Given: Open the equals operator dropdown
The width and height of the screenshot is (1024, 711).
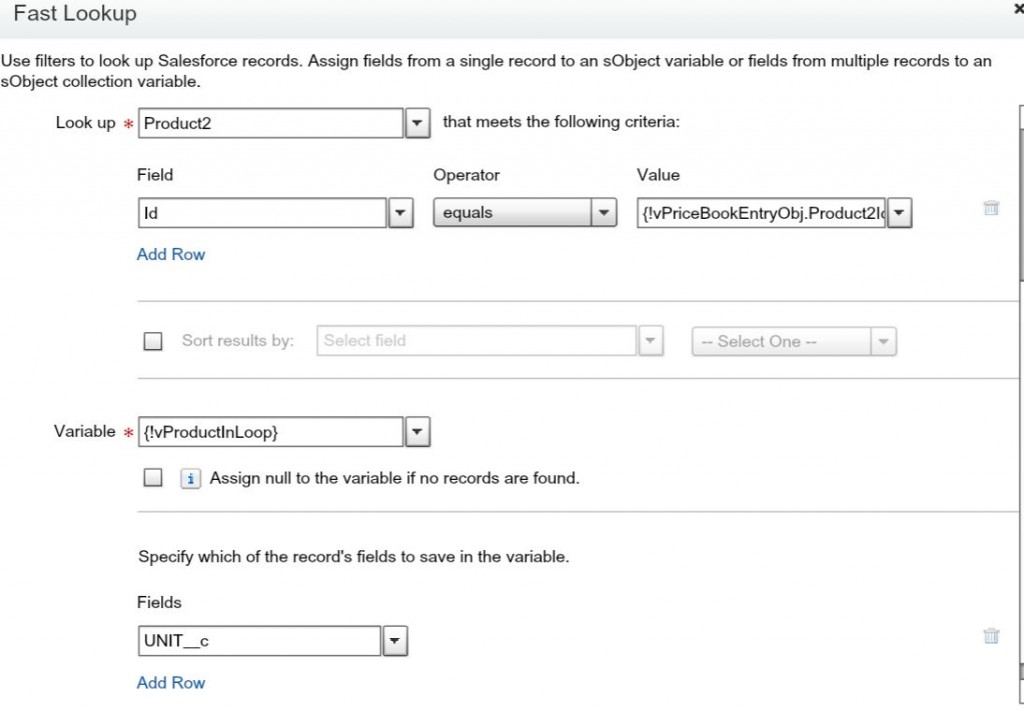Looking at the screenshot, I should [x=603, y=213].
